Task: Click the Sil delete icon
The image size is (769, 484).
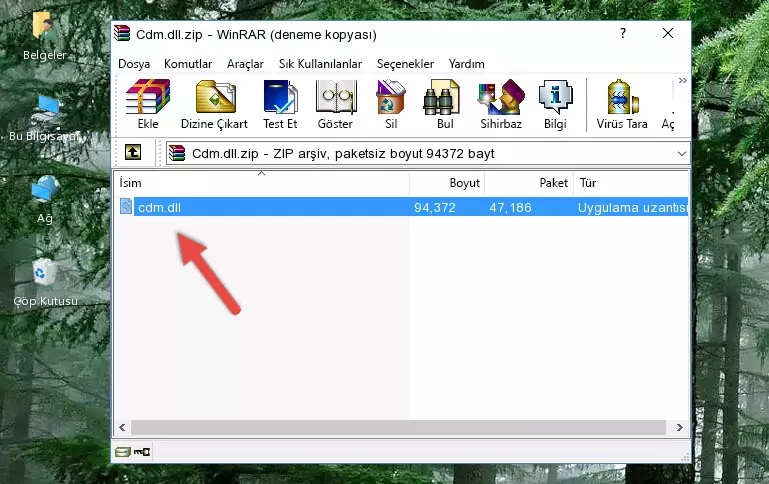Action: (x=391, y=97)
